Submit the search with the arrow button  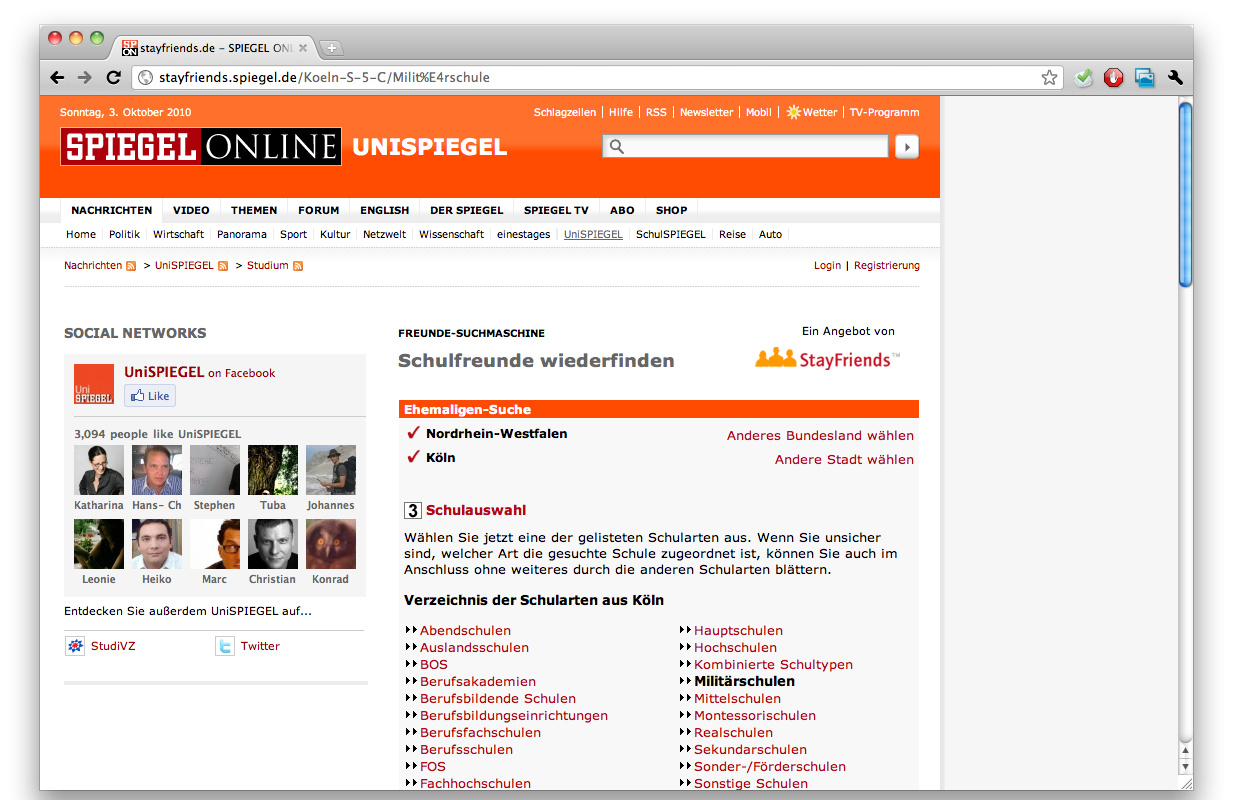click(906, 147)
